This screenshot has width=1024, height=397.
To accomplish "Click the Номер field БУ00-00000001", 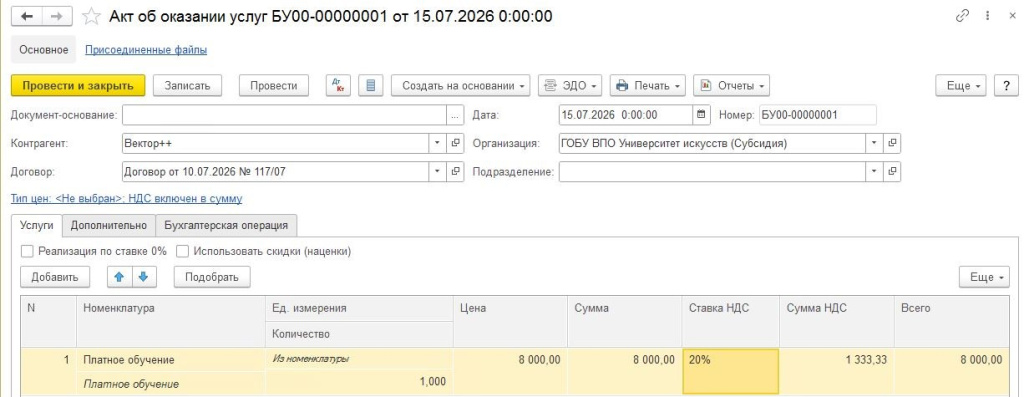I will [817, 115].
